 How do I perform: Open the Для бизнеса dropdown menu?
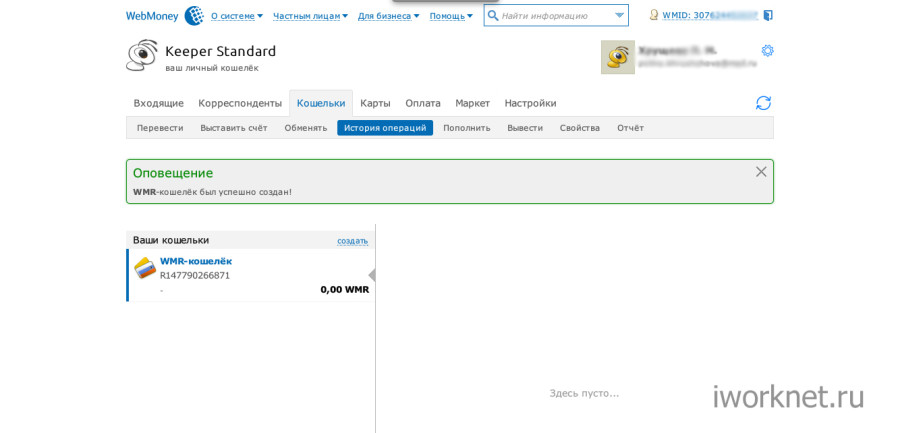click(388, 16)
